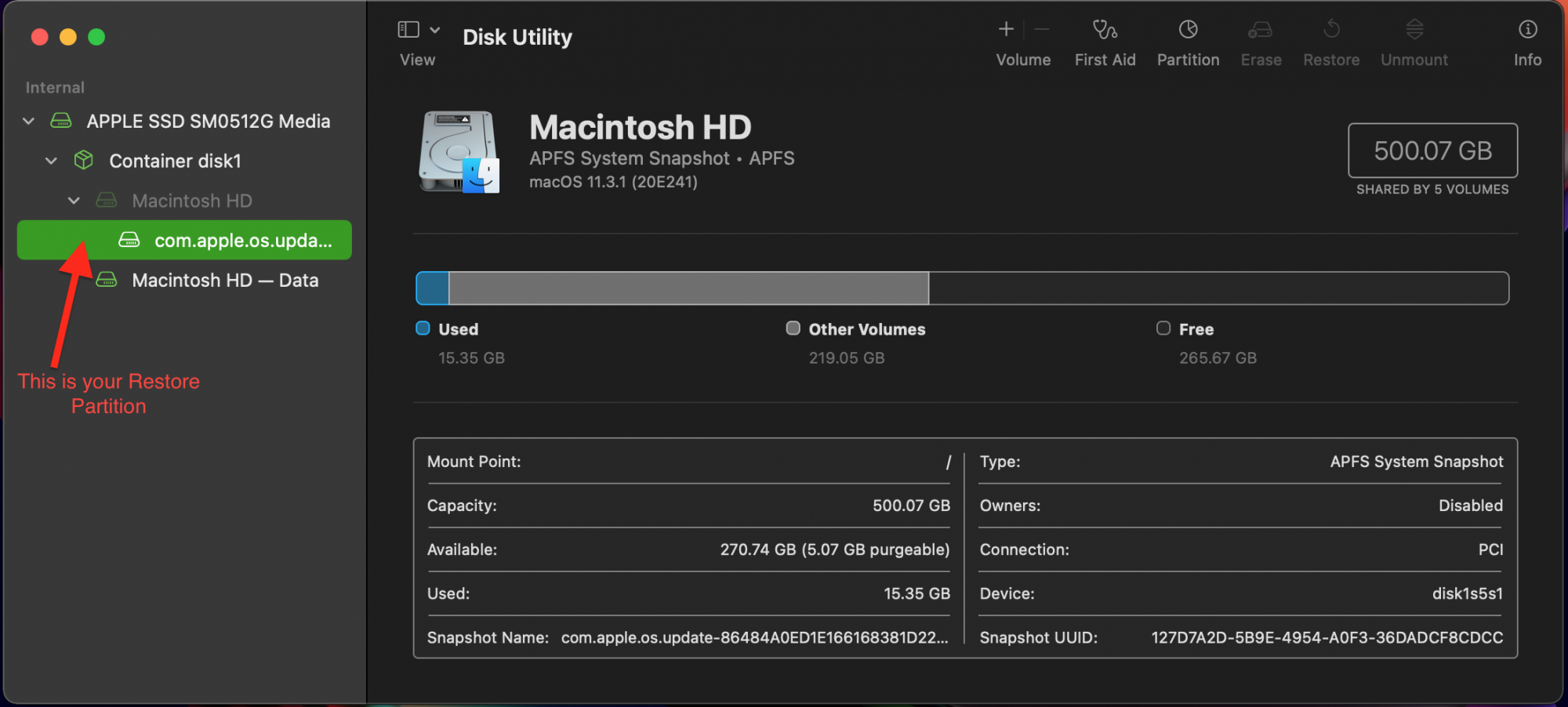
Task: Click the View toolbar label
Action: 417,60
